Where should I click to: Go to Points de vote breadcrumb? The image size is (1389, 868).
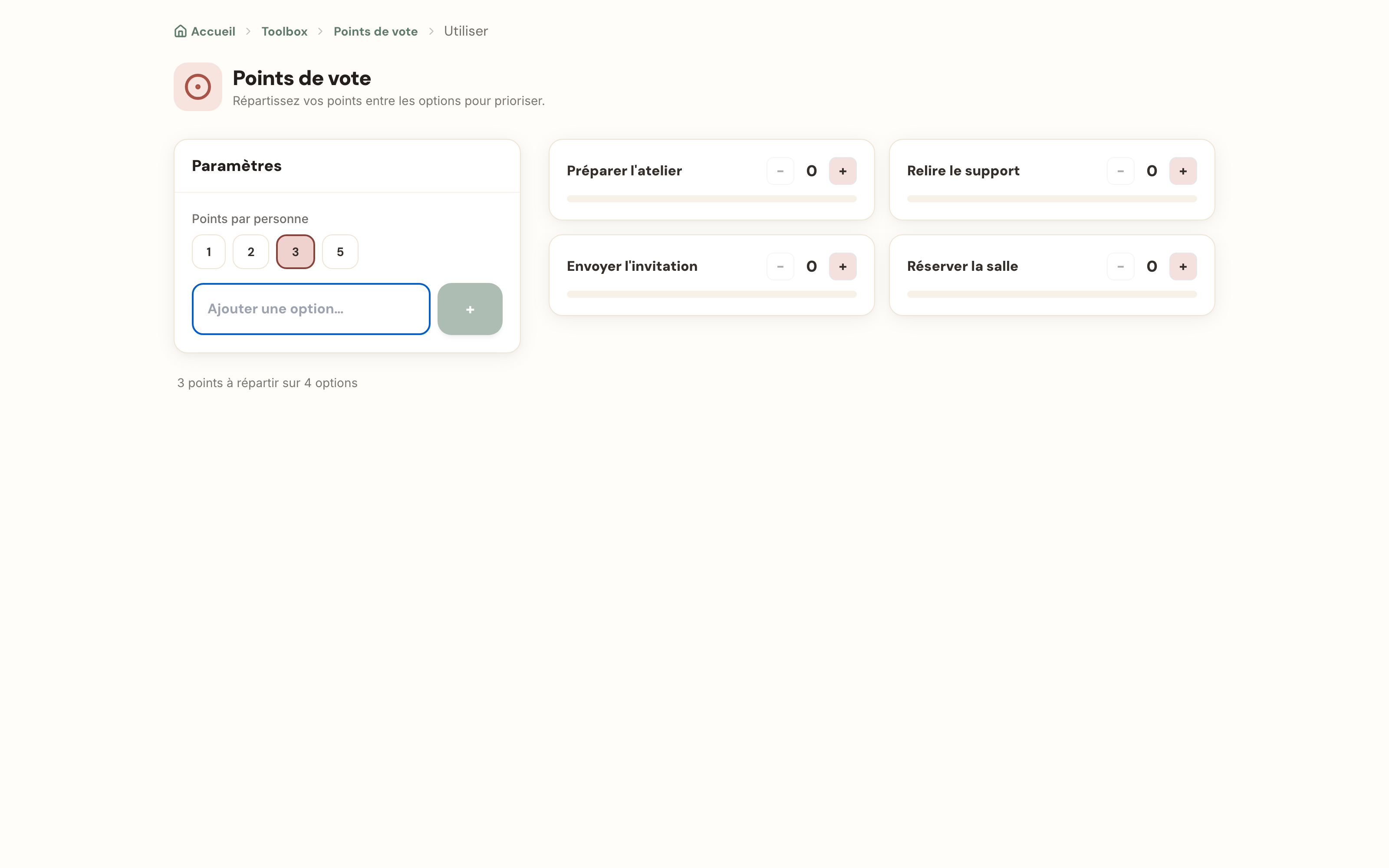(375, 32)
